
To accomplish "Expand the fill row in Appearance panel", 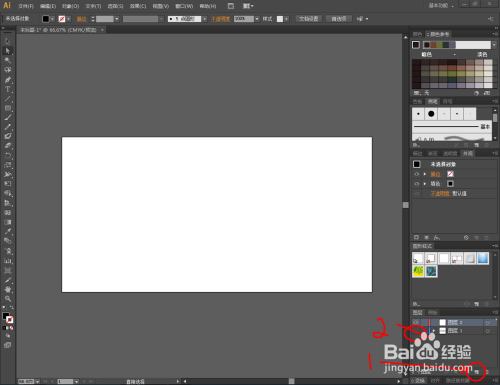I will pos(425,184).
